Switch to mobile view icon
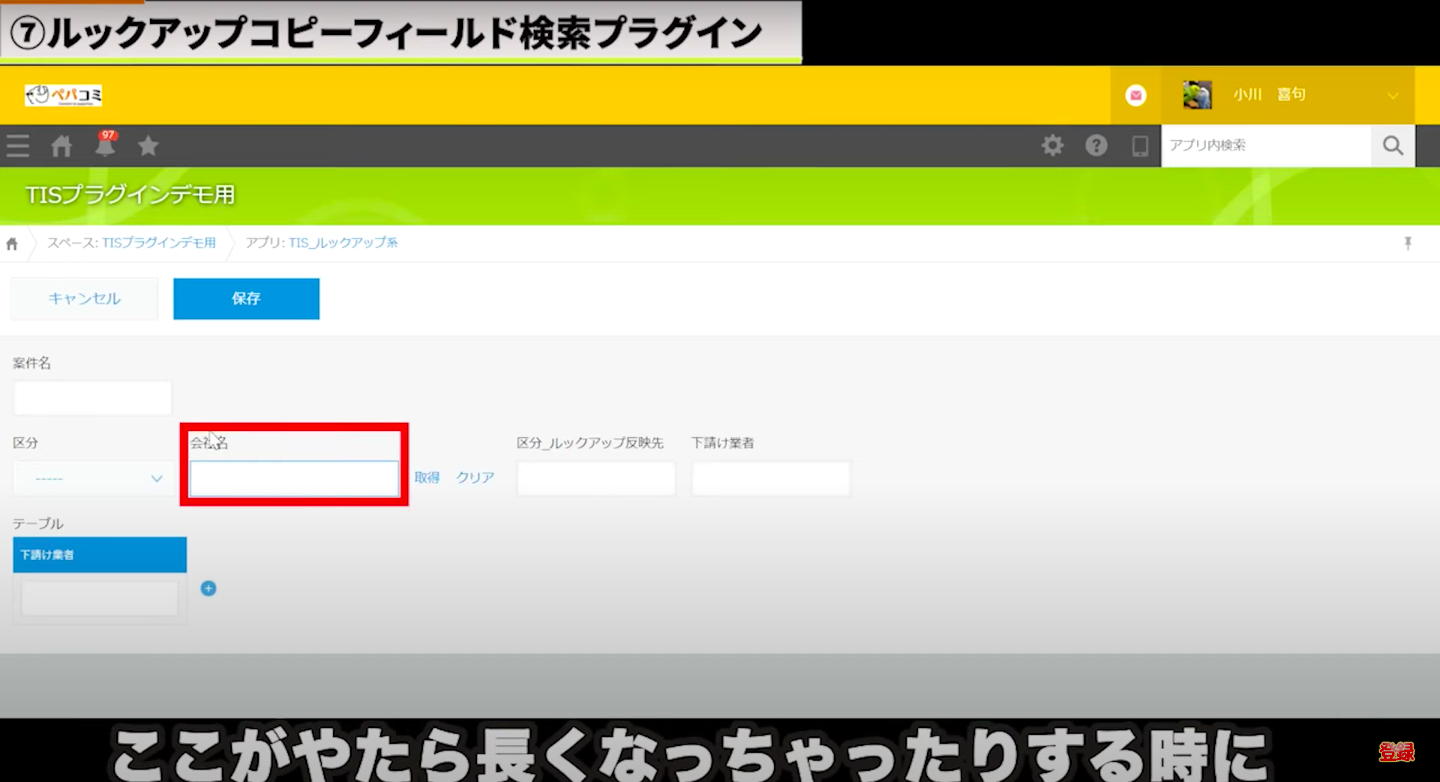The width and height of the screenshot is (1440, 782). [x=1140, y=146]
